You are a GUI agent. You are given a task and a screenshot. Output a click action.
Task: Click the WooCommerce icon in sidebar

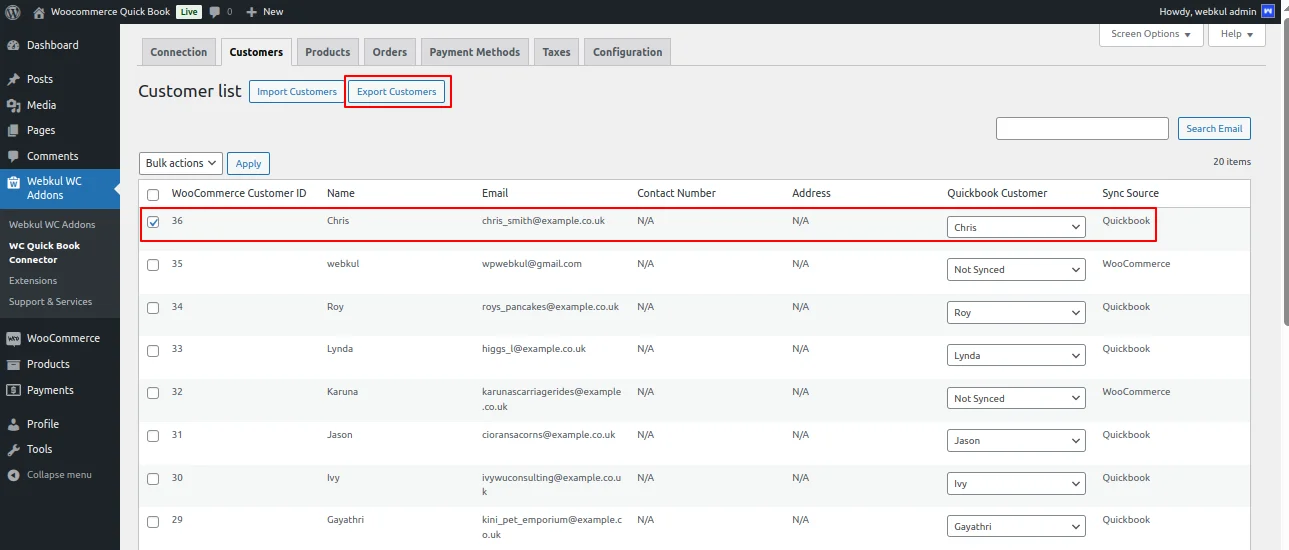pos(14,338)
